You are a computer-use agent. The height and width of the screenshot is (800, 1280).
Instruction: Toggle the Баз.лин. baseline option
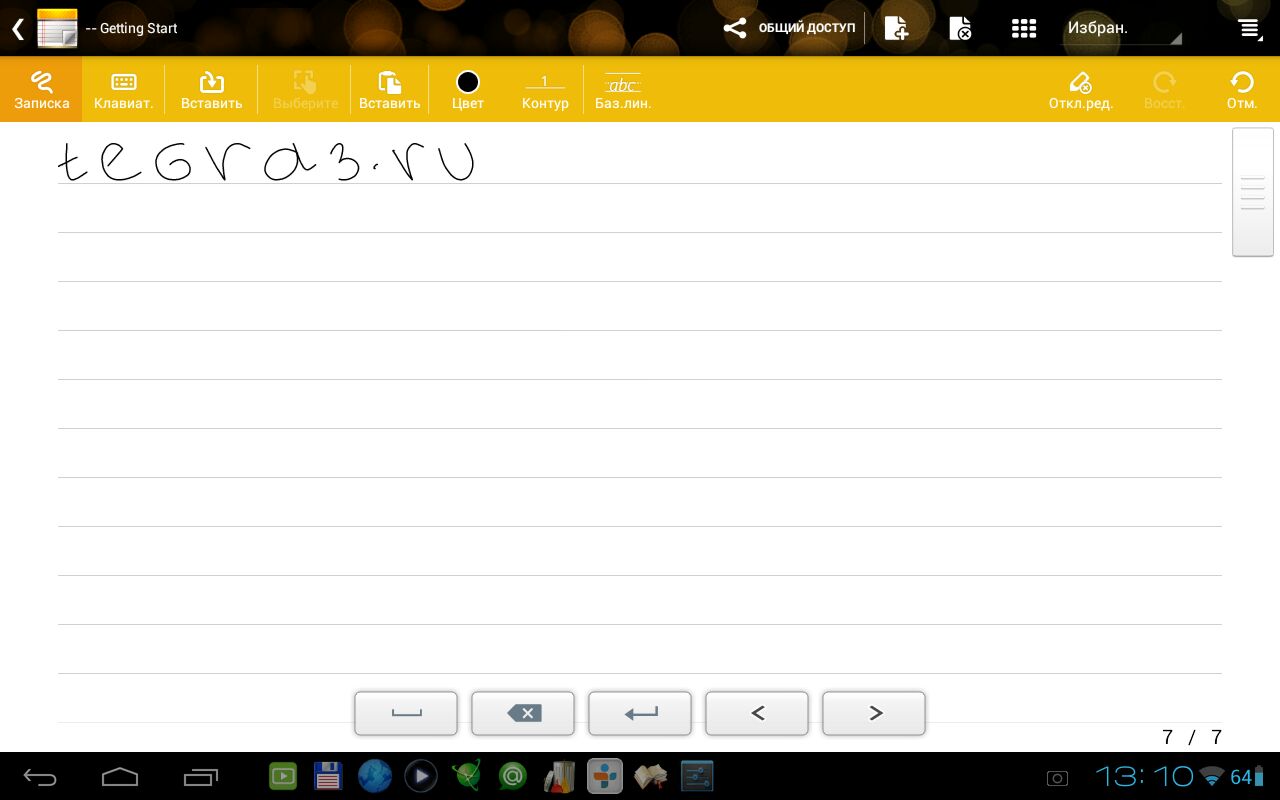point(623,89)
